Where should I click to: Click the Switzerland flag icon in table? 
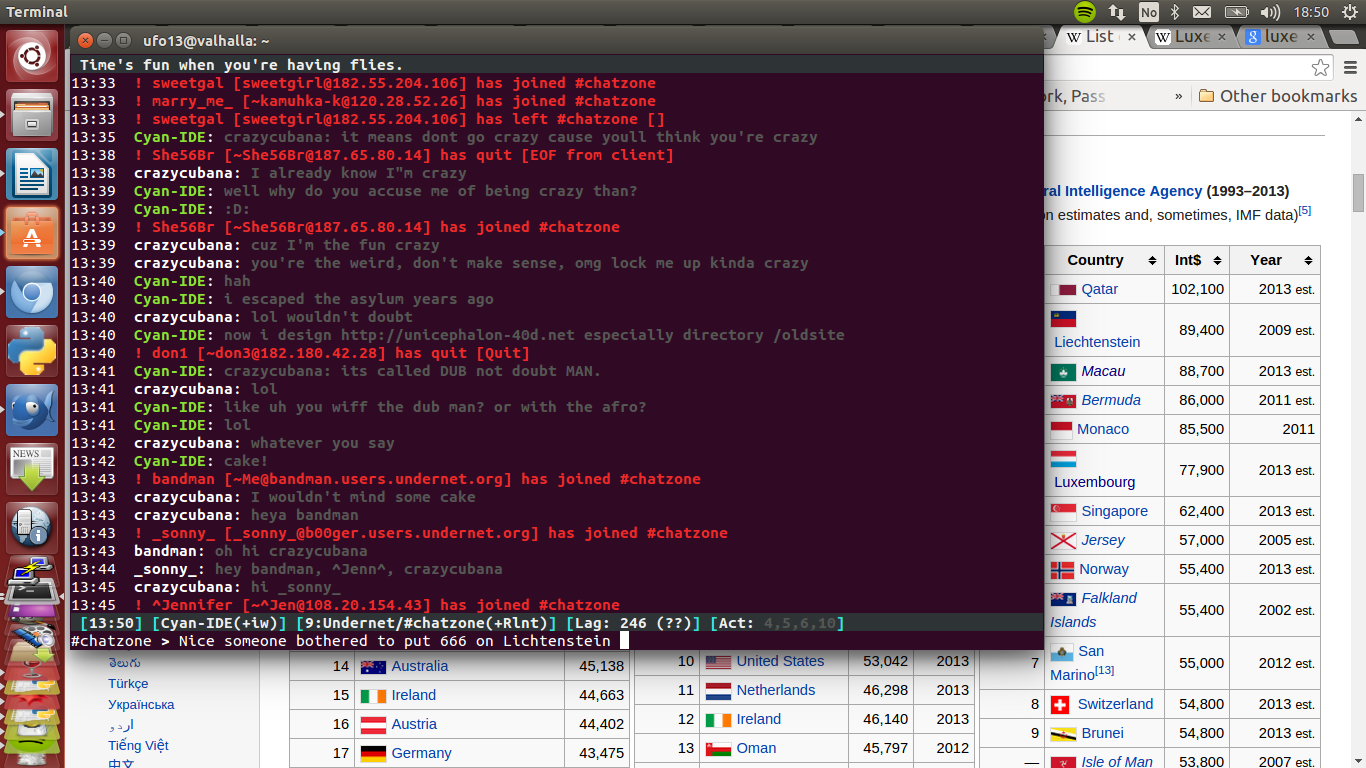(x=1062, y=704)
